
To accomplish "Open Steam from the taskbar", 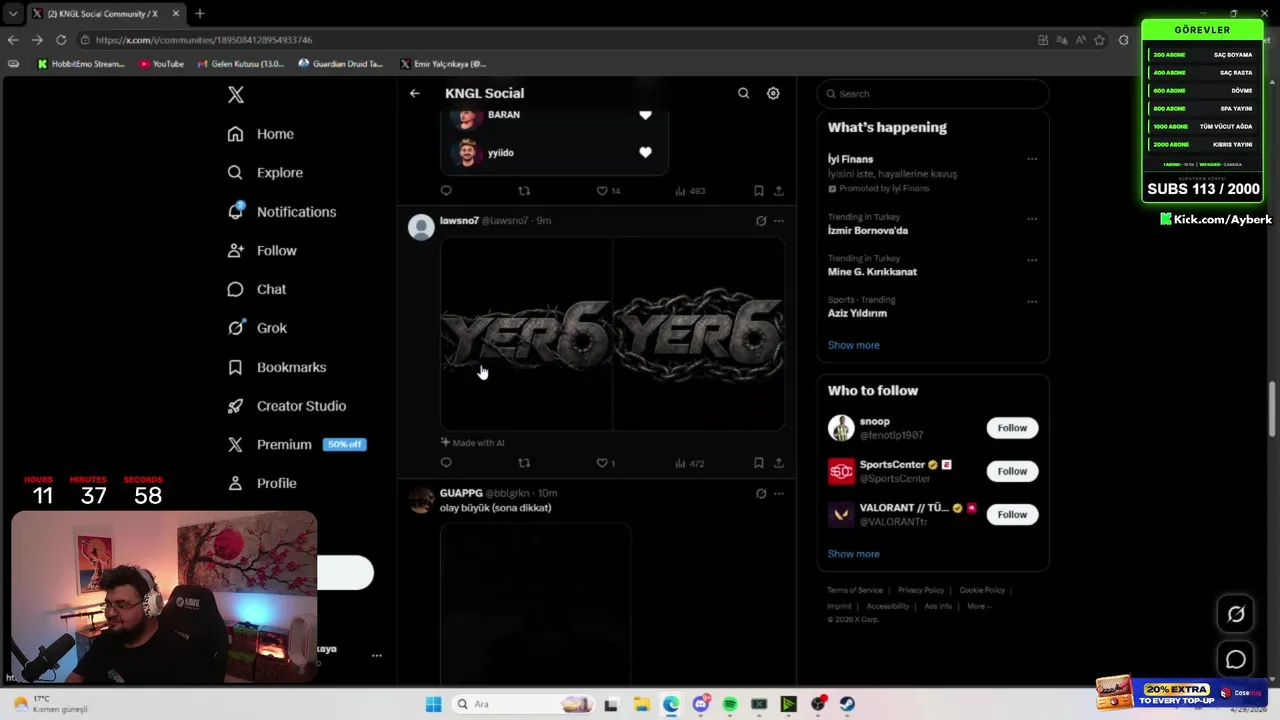I will pyautogui.click(x=847, y=704).
